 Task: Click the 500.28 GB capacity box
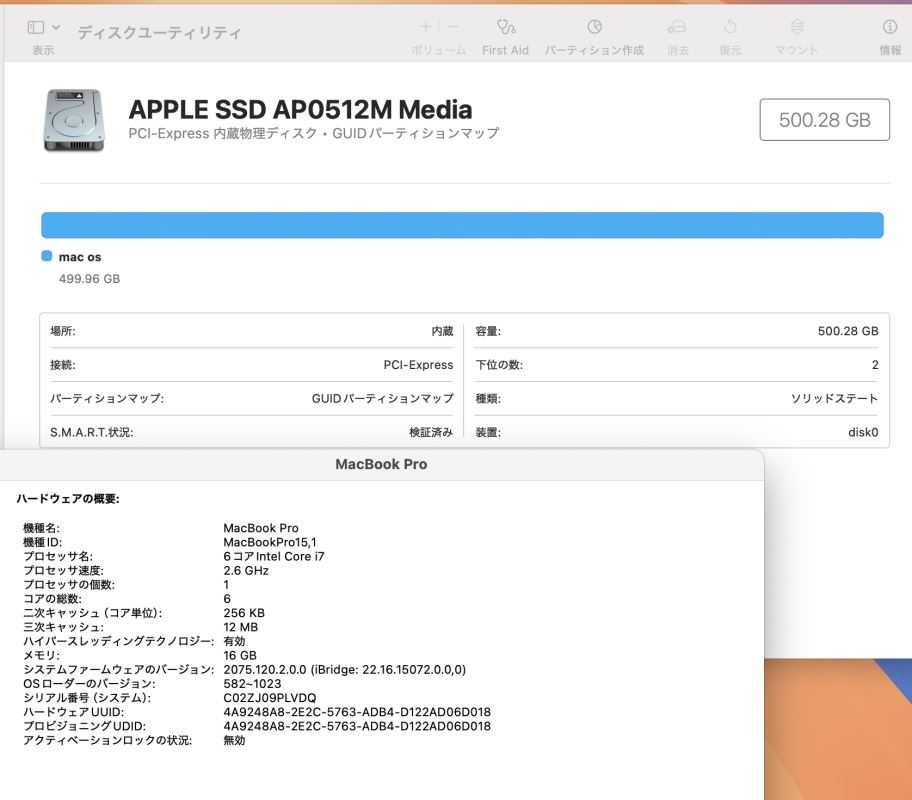point(824,120)
